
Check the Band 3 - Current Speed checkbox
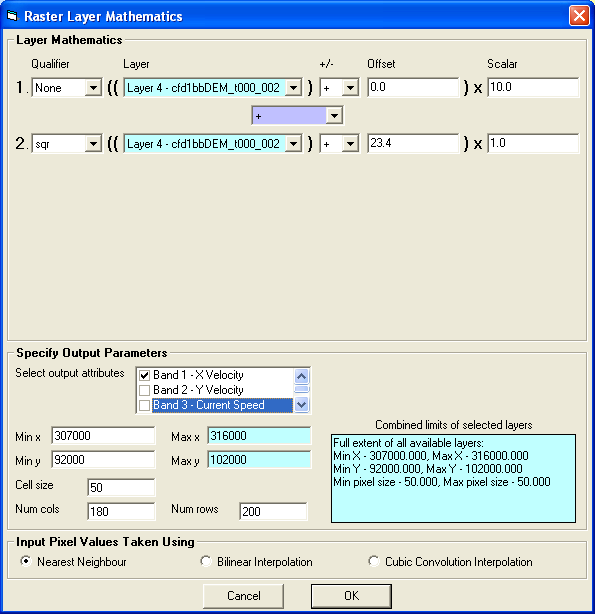[x=145, y=405]
